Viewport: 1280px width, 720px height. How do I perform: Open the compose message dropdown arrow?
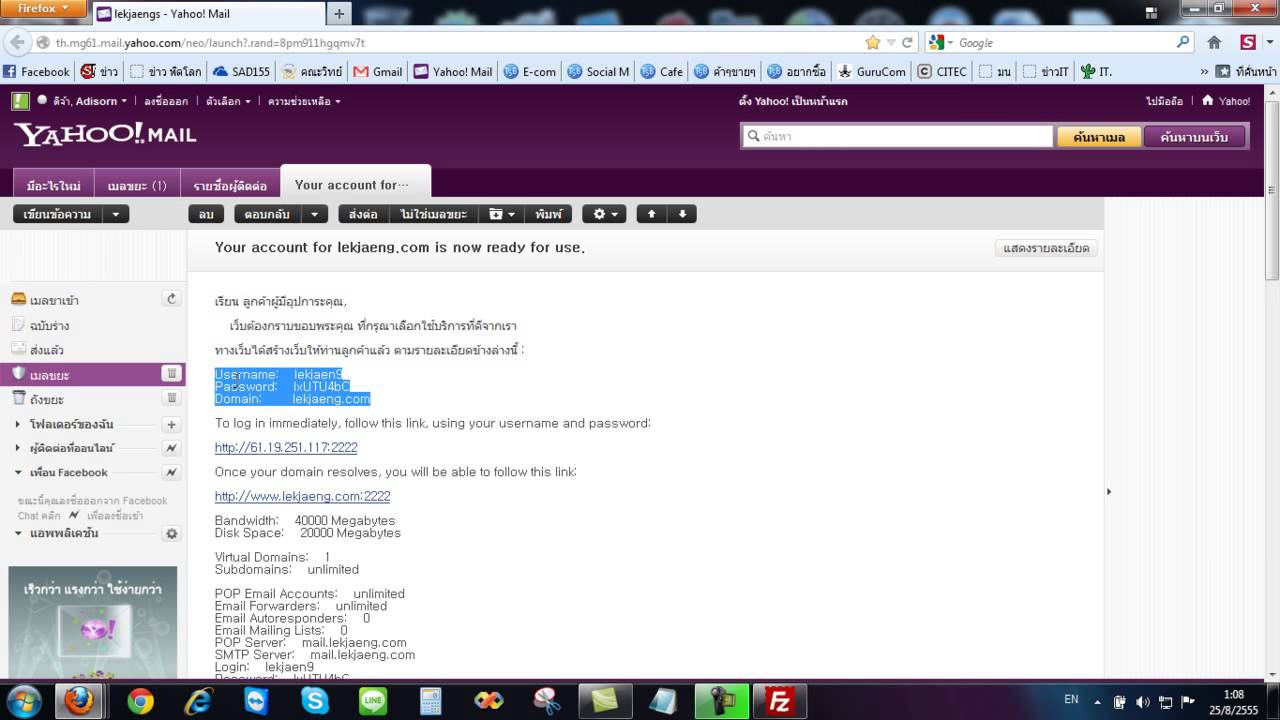[x=116, y=214]
